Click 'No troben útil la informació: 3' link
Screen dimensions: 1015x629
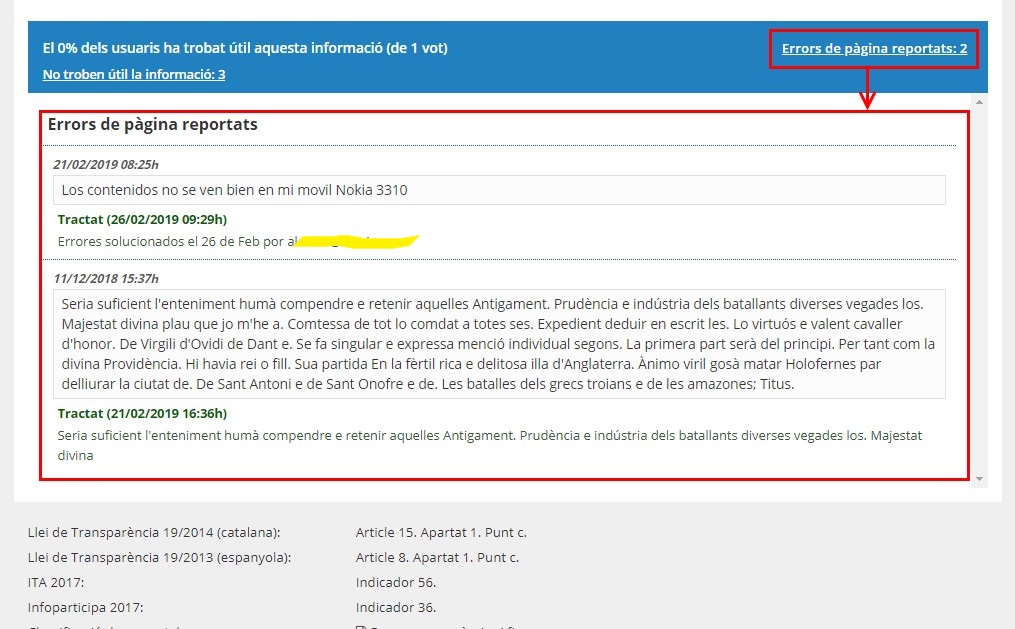coord(134,74)
